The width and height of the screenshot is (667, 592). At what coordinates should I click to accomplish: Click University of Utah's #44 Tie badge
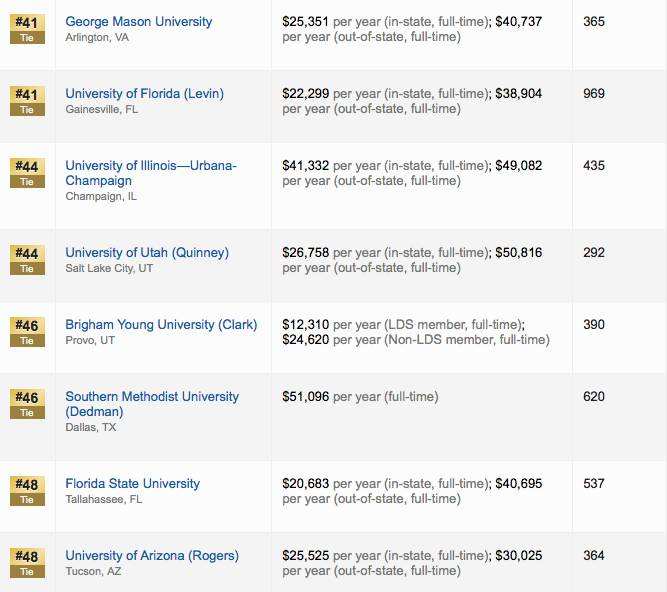pyautogui.click(x=27, y=260)
